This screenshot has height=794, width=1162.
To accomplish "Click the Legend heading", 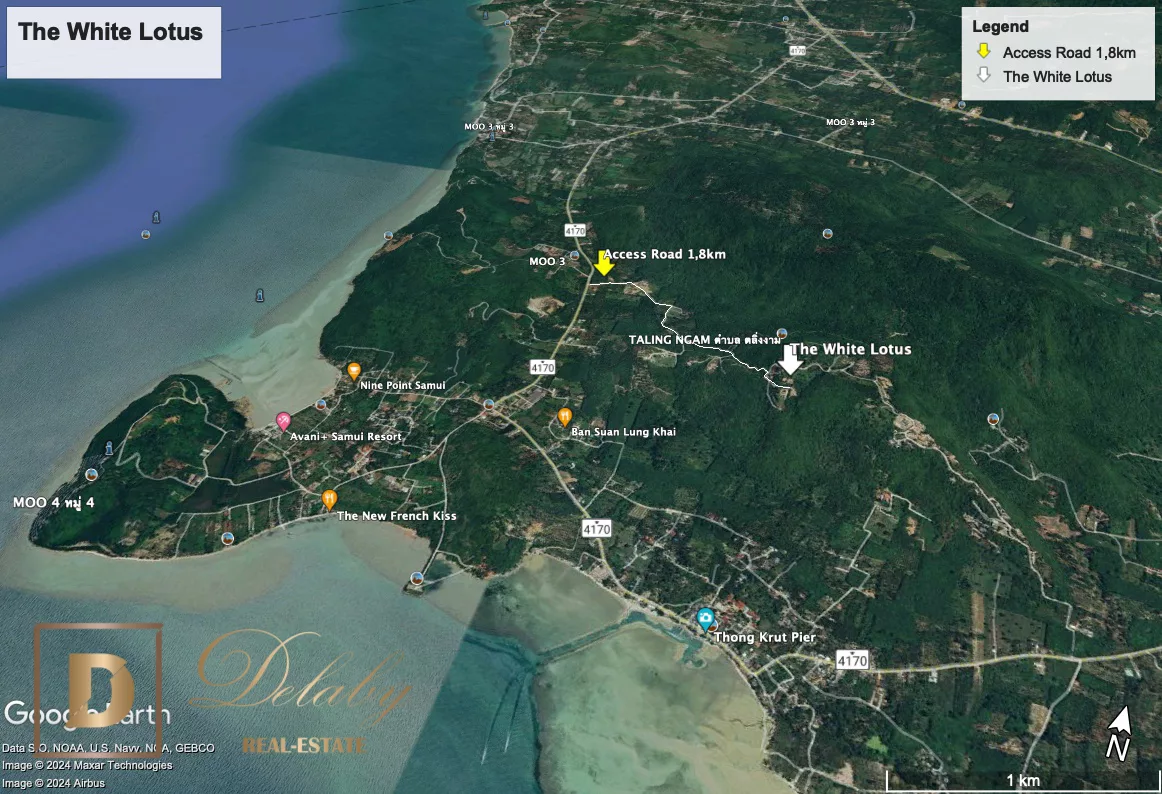I will [x=1000, y=27].
